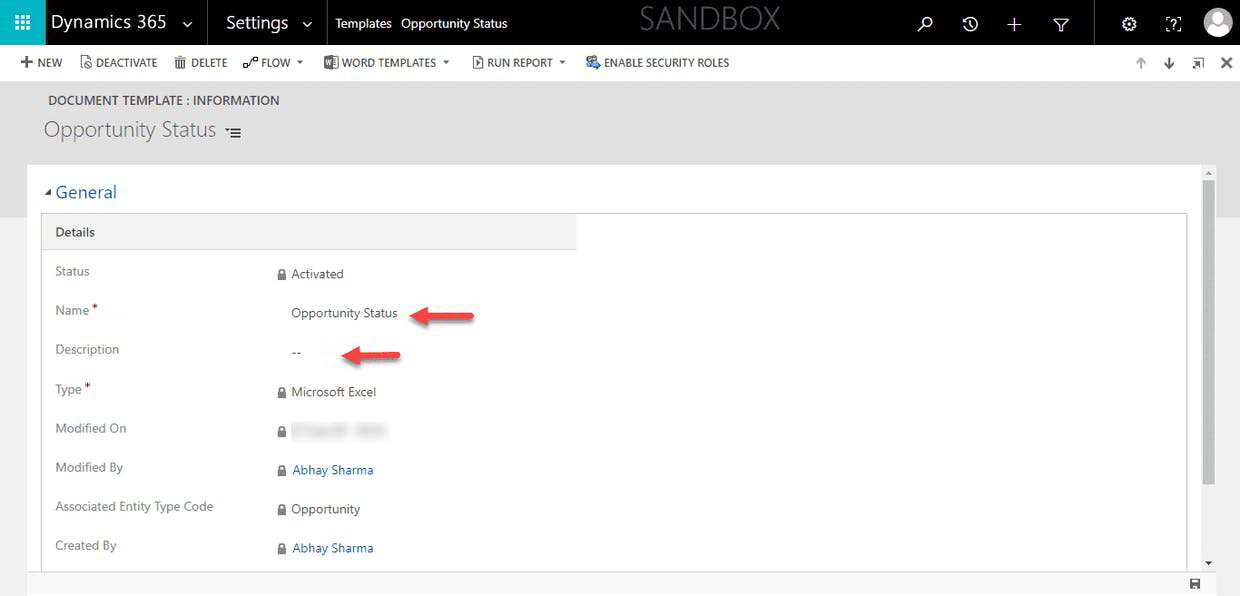Open the form selector beside Opportunity Status title

coord(233,131)
